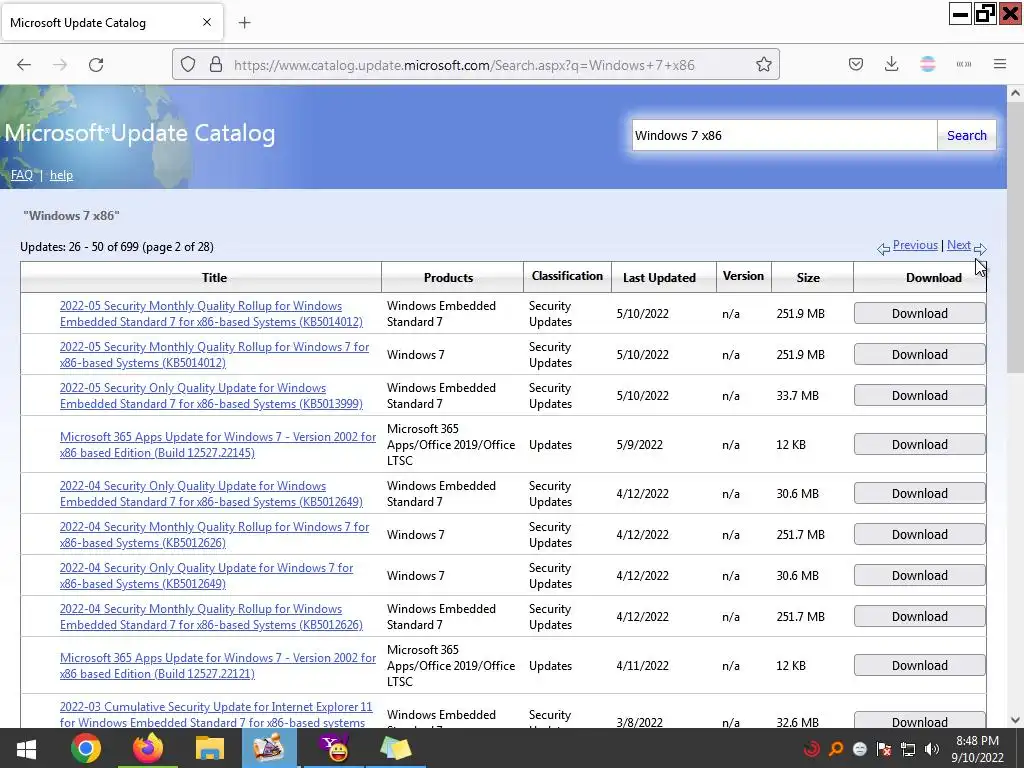Open Microsoft 365 Apps Build 12527.22145 link
Viewport: 1024px width, 768px height.
[217, 445]
